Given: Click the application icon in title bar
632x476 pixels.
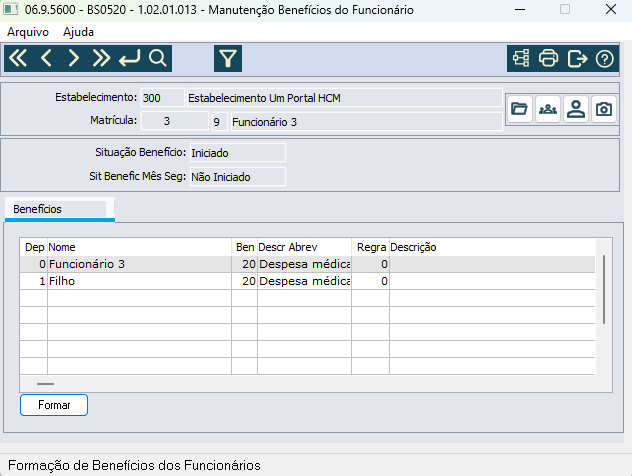Looking at the screenshot, I should (11, 9).
